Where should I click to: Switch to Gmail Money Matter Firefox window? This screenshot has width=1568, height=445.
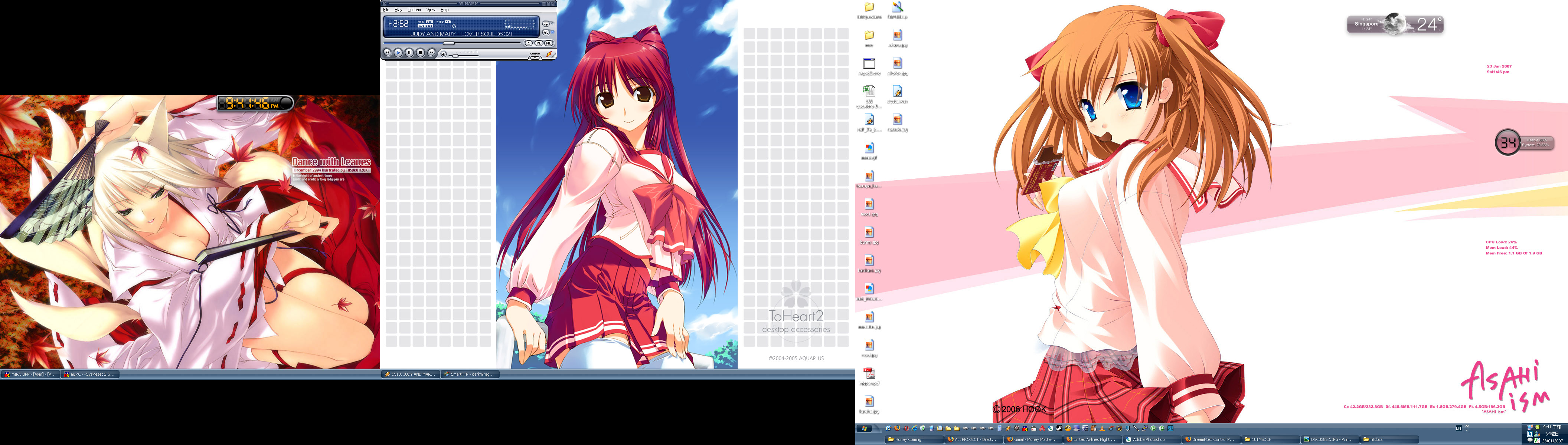tap(1033, 439)
